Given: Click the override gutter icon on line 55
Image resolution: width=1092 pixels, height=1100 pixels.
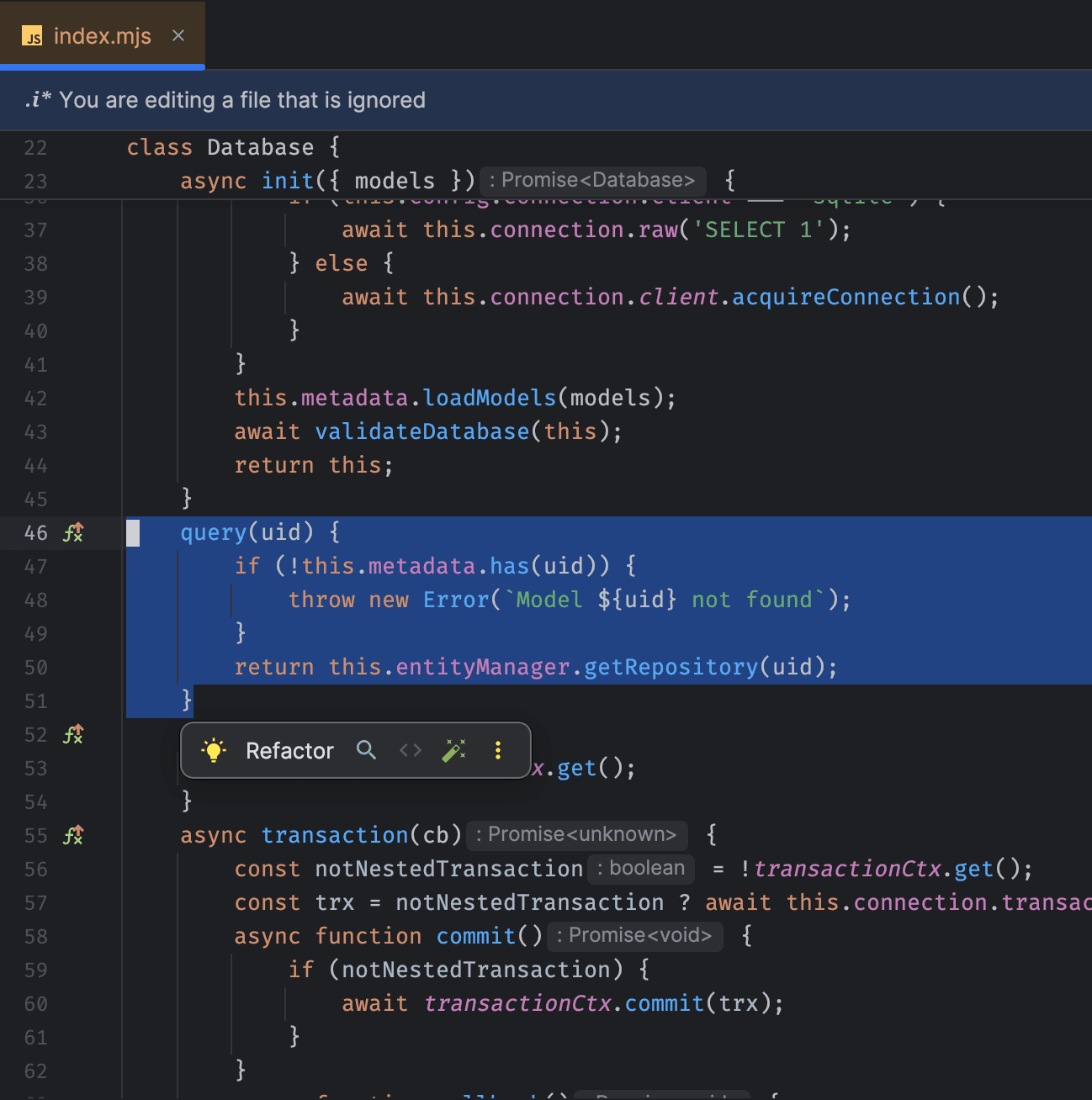Looking at the screenshot, I should point(74,835).
